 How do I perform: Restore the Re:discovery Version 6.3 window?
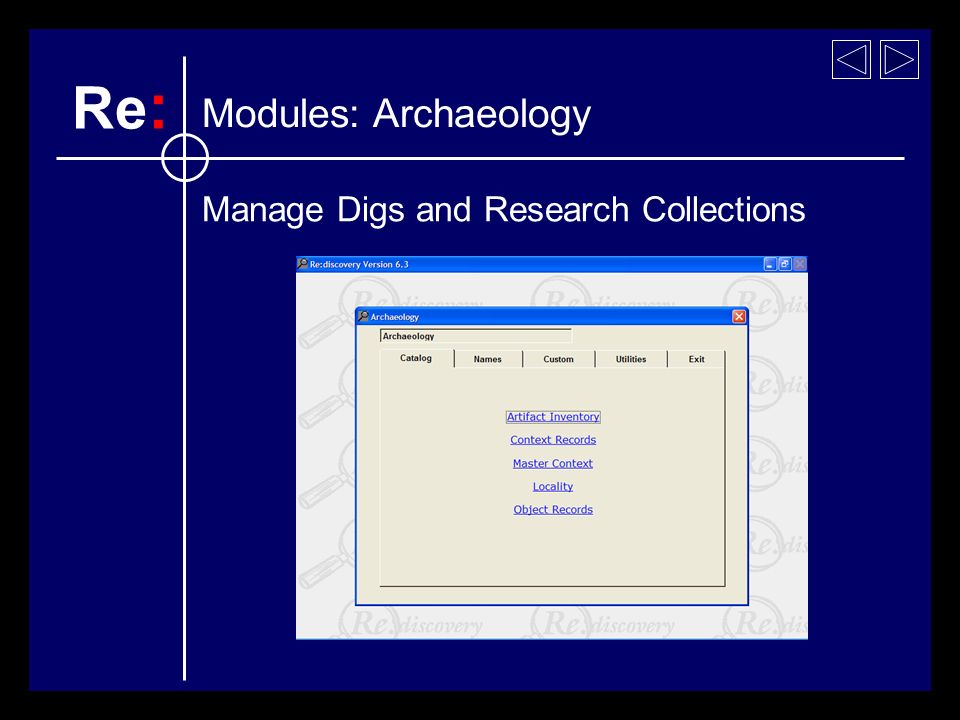(785, 264)
